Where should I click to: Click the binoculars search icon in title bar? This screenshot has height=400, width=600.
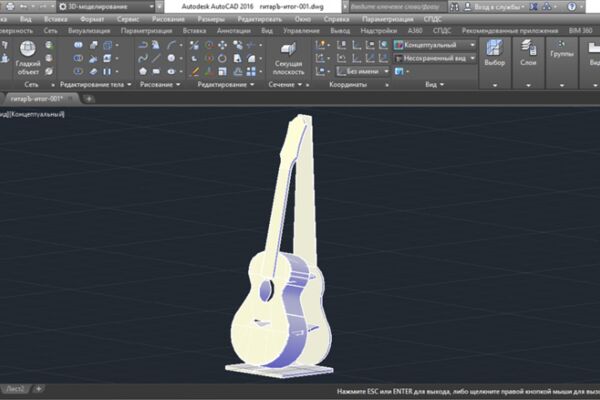coord(454,7)
